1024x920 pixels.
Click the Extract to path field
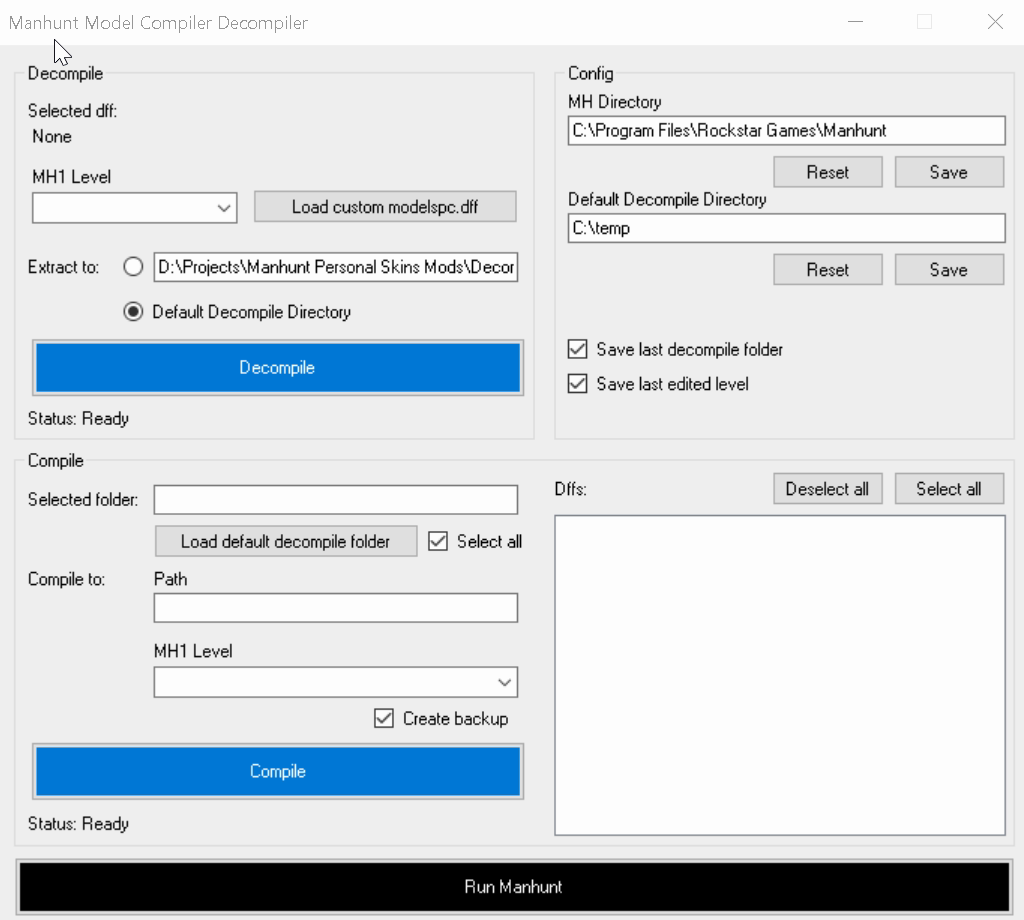(336, 267)
